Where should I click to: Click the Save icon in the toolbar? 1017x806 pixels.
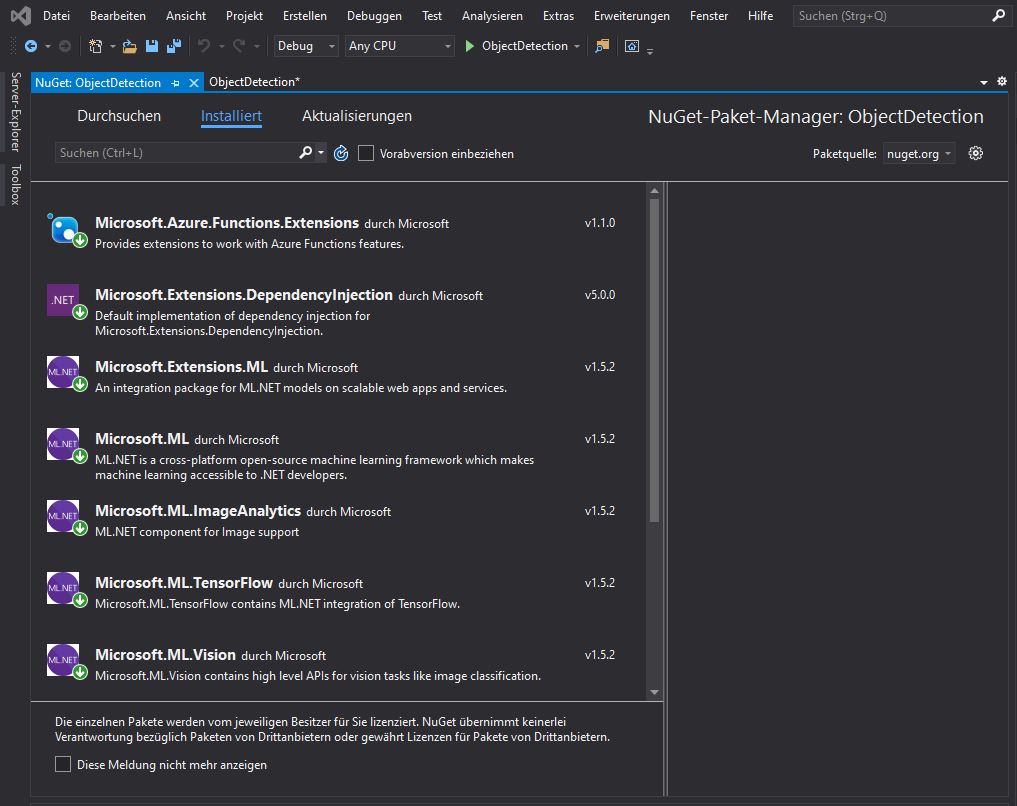click(x=153, y=46)
